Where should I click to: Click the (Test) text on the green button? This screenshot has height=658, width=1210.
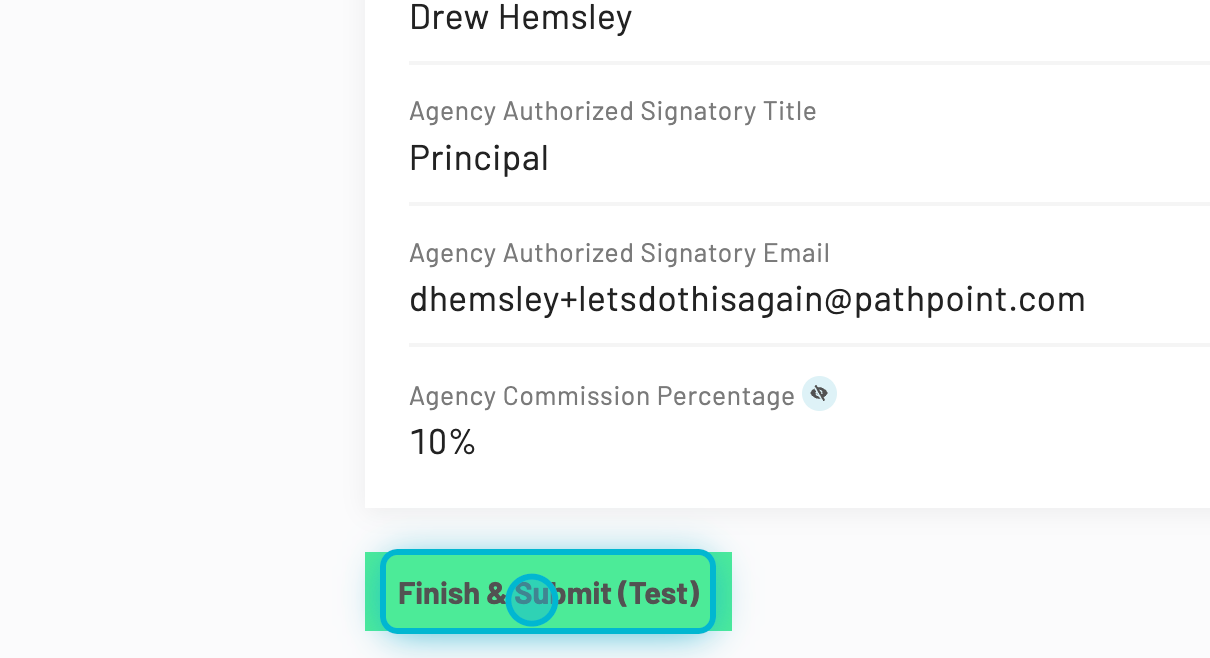point(658,593)
